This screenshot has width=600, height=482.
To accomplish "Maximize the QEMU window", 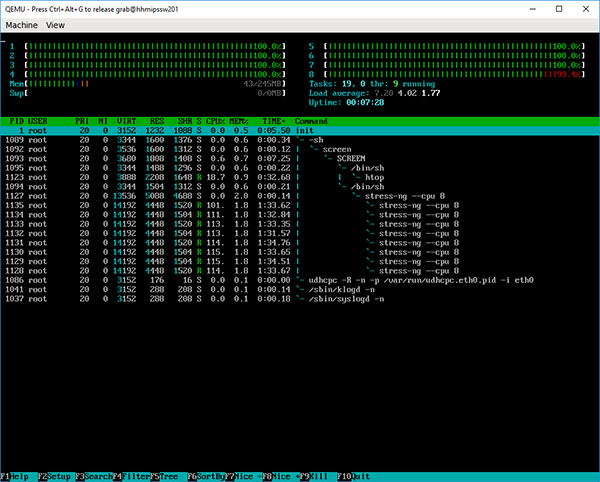I will tap(559, 9).
